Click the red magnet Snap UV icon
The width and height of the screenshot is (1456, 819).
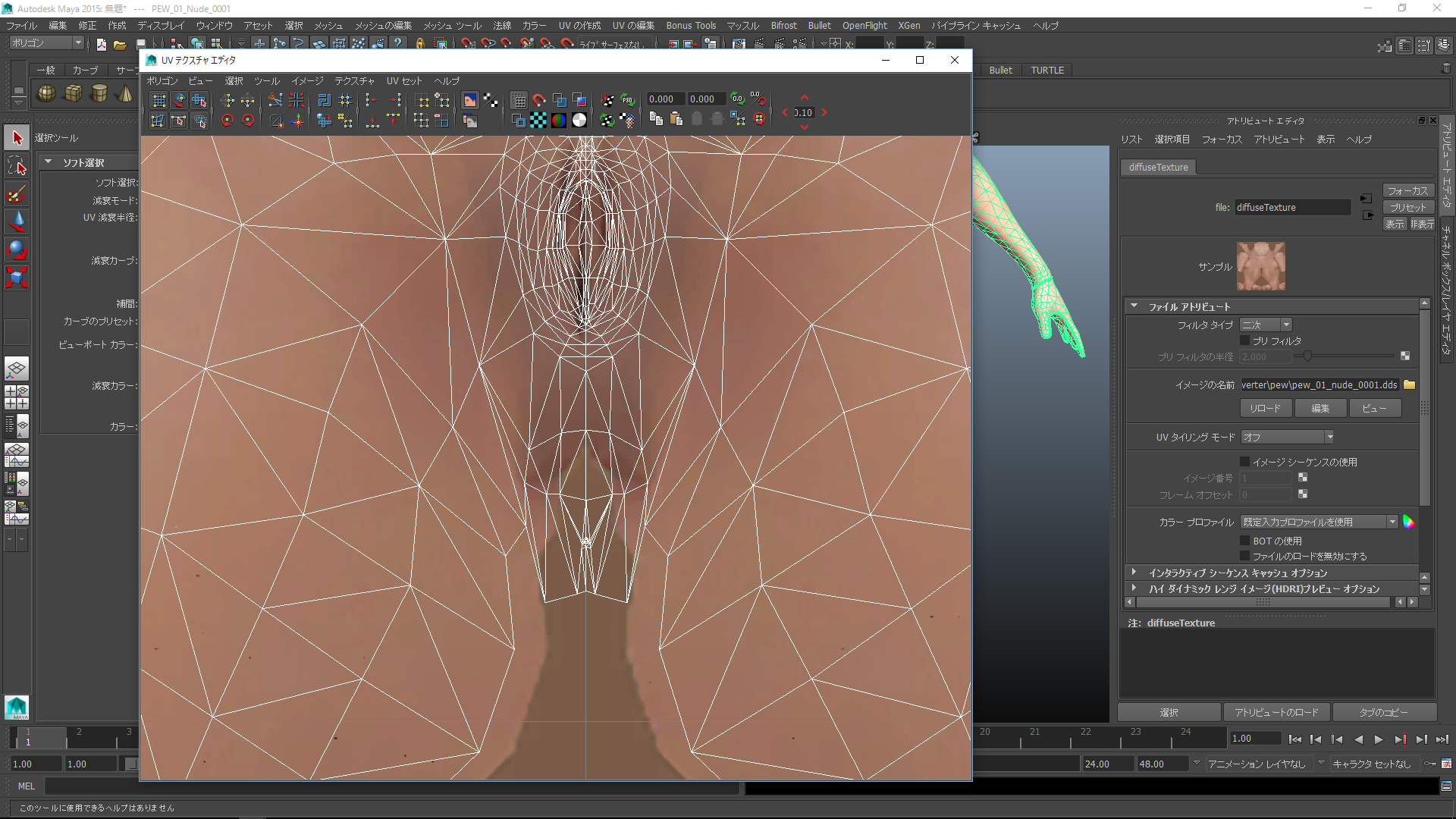pos(538,100)
